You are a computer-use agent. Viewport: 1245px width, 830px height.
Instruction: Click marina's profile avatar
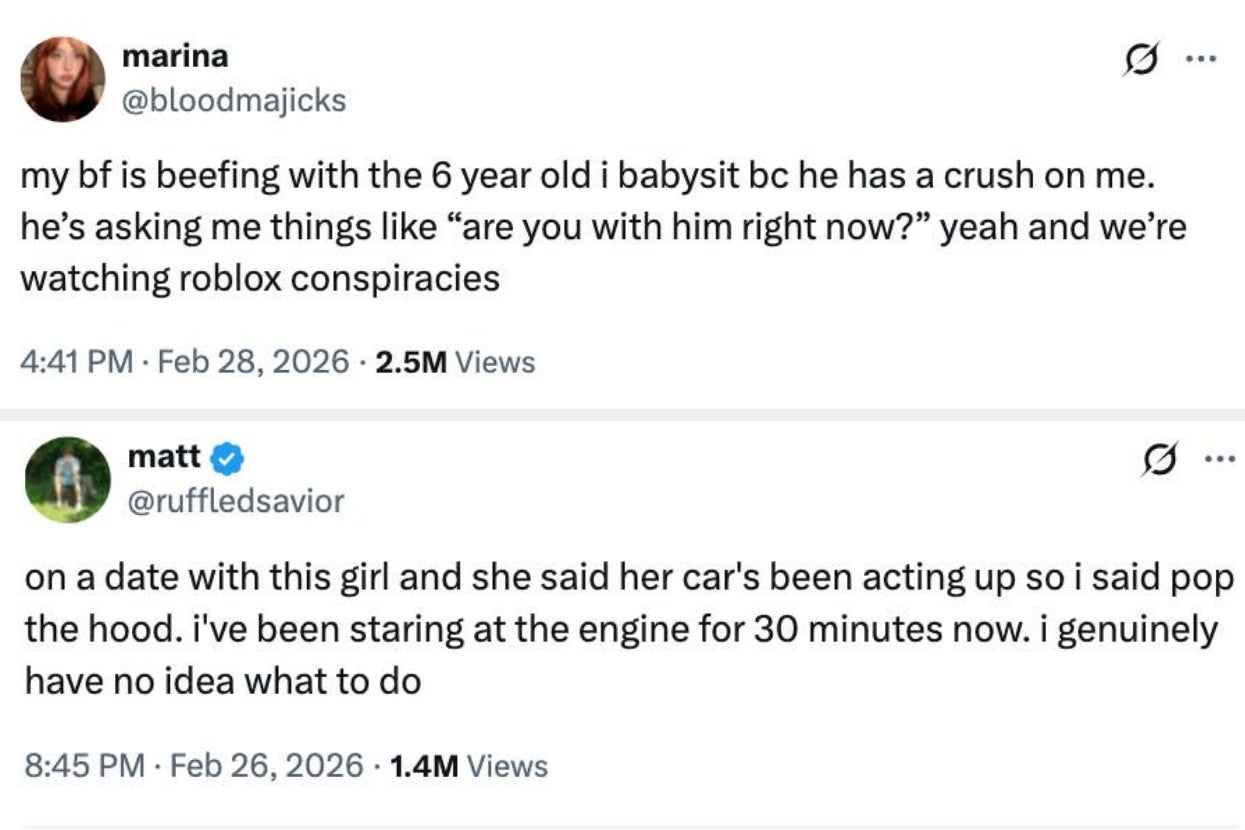point(63,79)
